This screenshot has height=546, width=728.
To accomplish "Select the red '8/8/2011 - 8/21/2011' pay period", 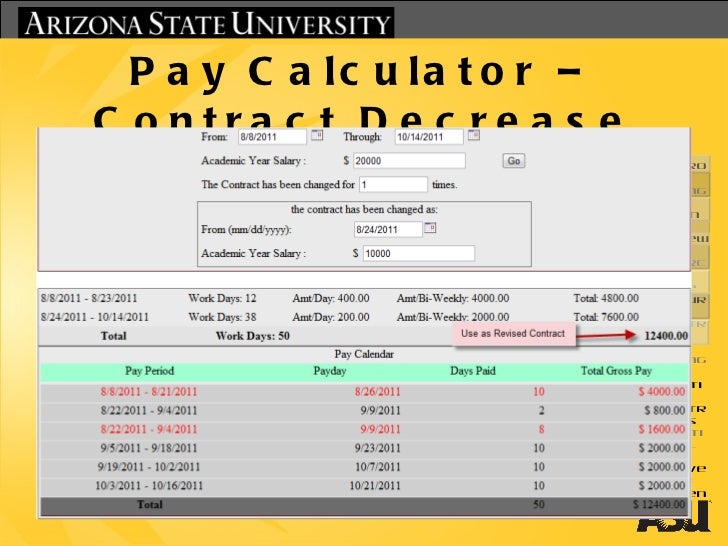I will coord(149,391).
